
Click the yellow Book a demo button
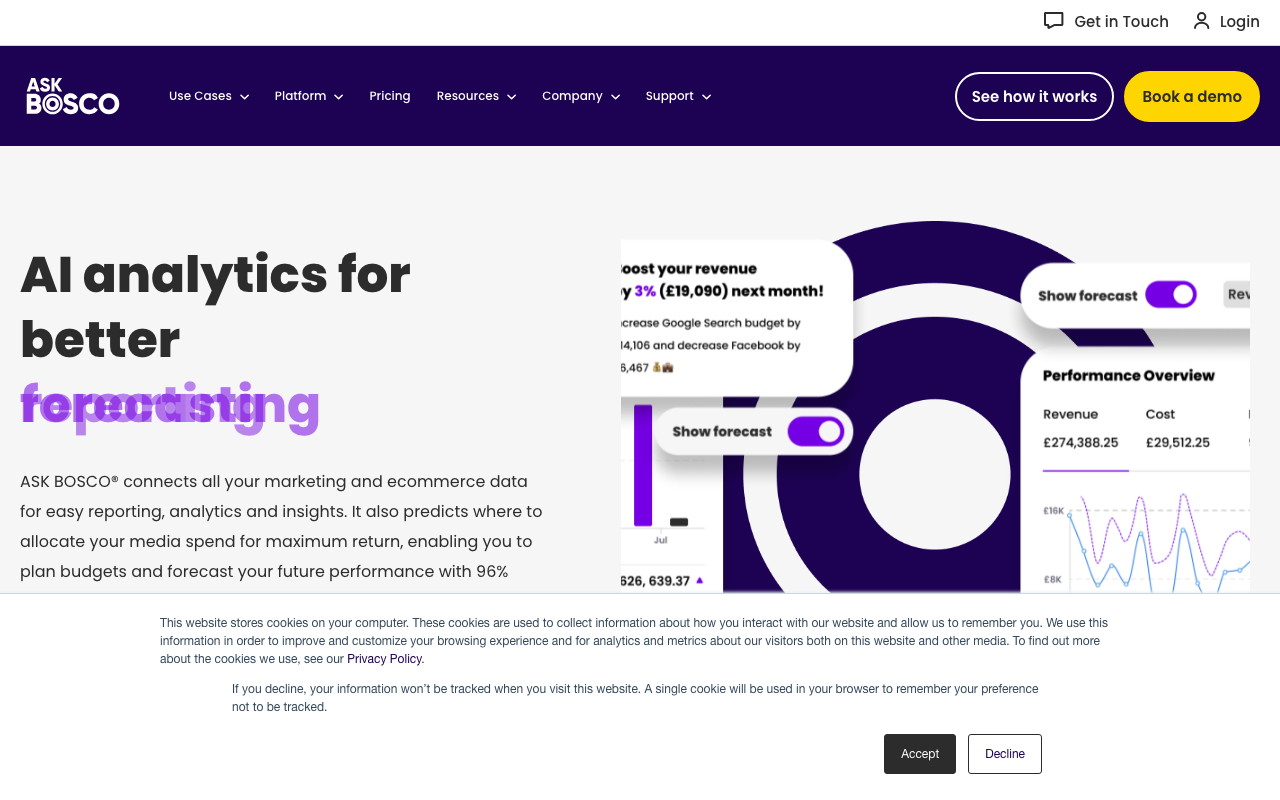click(1191, 96)
